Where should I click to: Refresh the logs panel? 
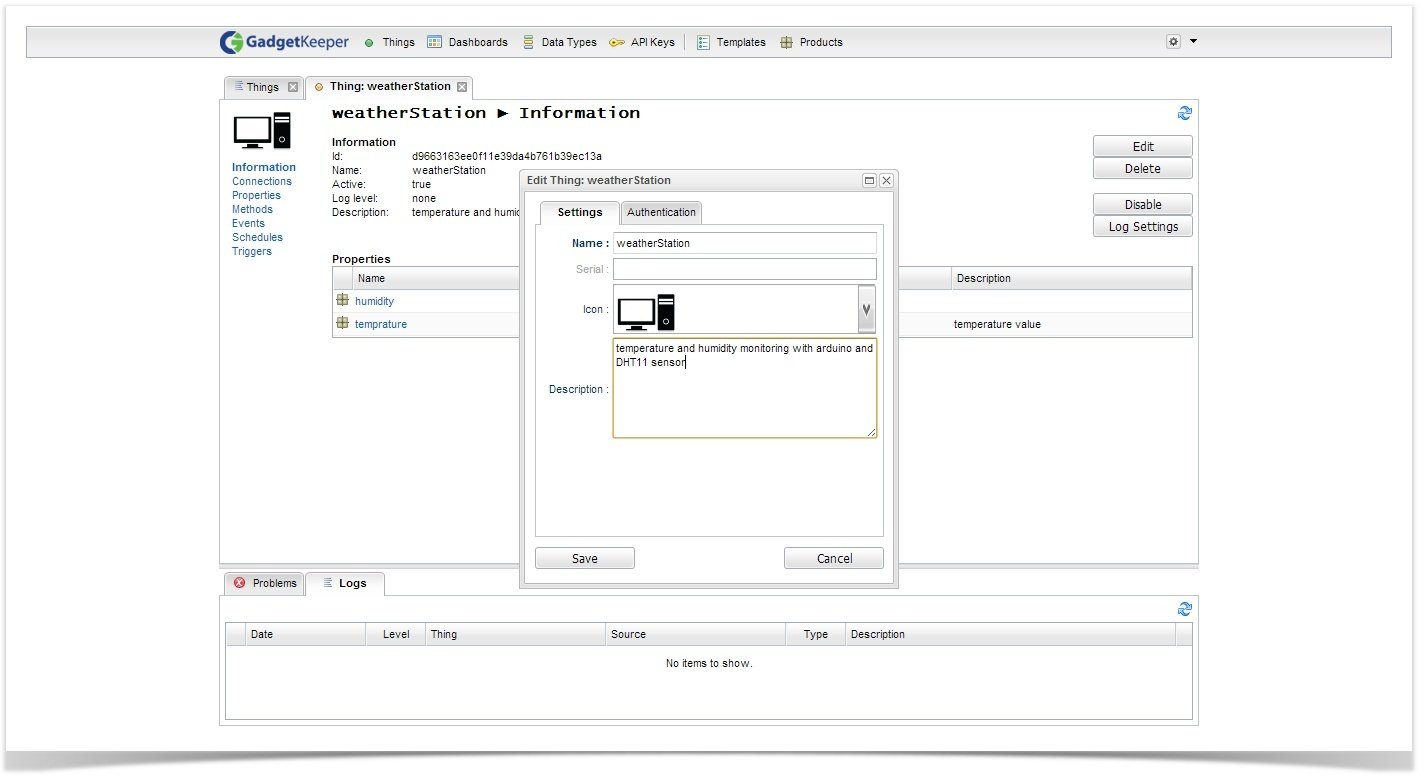point(1185,609)
